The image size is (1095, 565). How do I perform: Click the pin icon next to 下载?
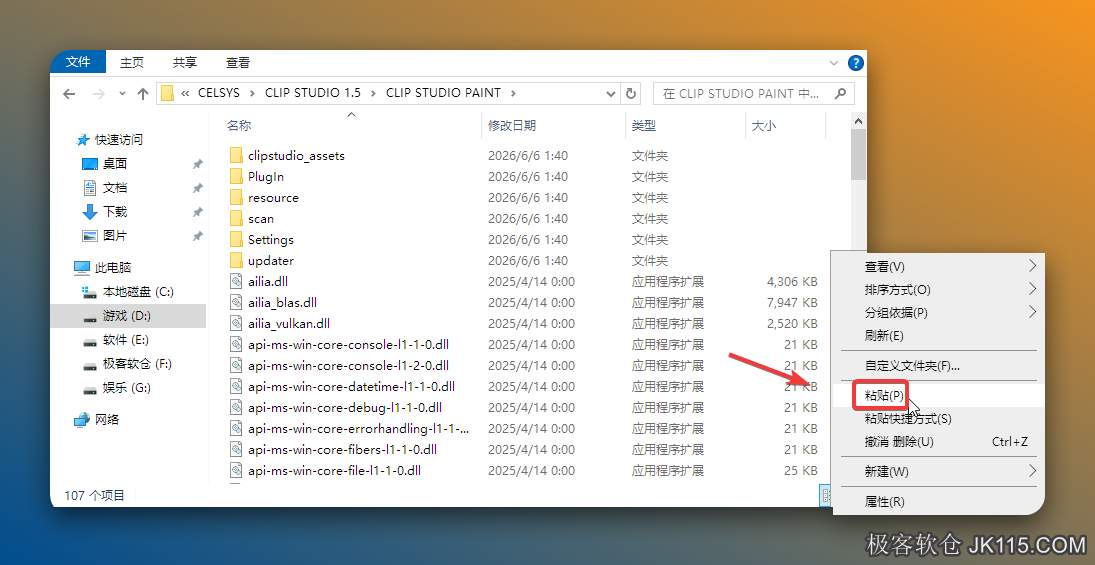pyautogui.click(x=198, y=212)
